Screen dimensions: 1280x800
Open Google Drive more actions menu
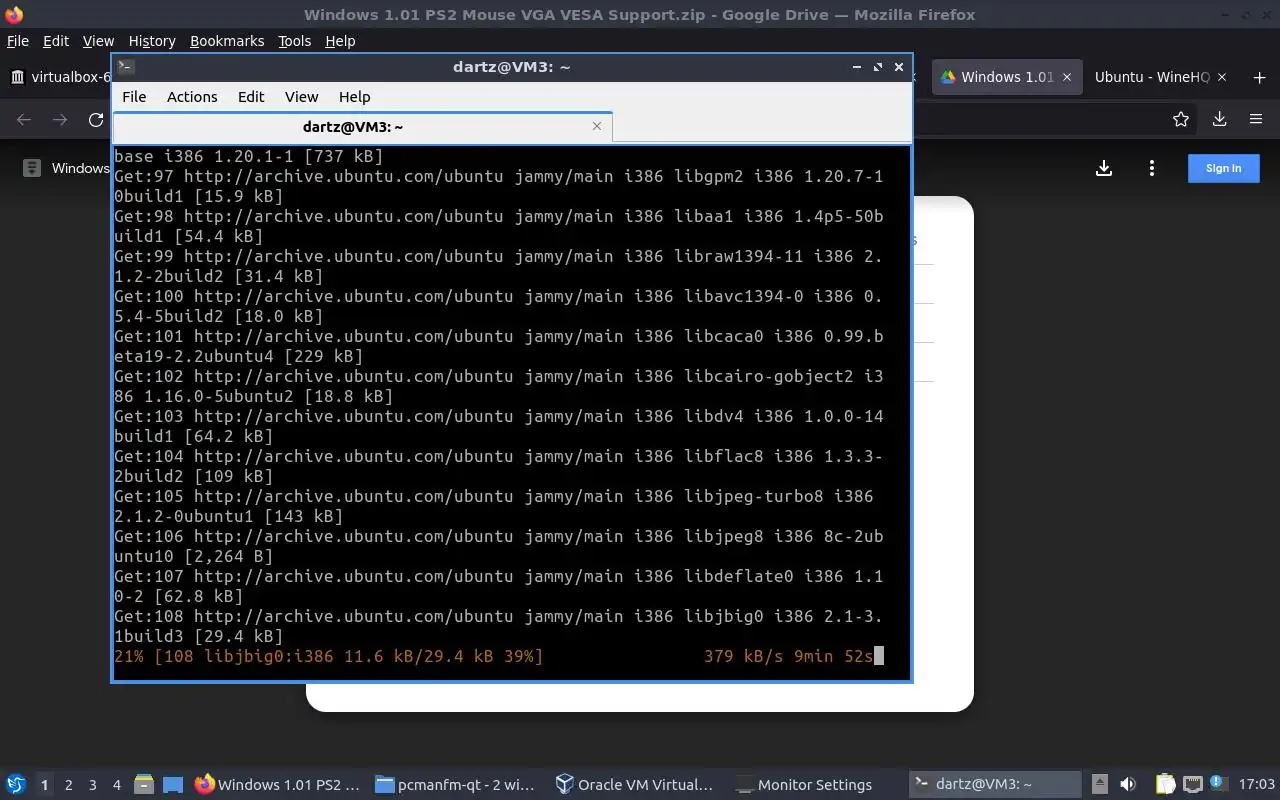1152,168
